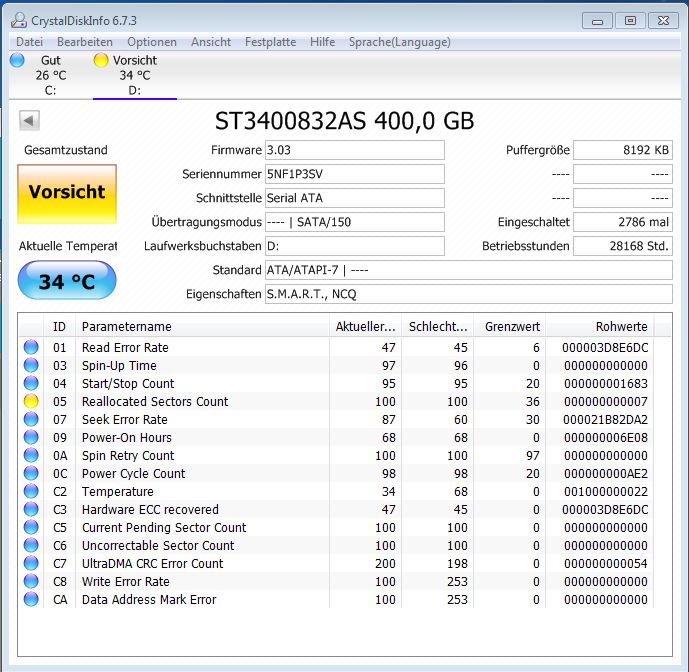
Task: Open the Sprache(Language) menu
Action: 399,42
